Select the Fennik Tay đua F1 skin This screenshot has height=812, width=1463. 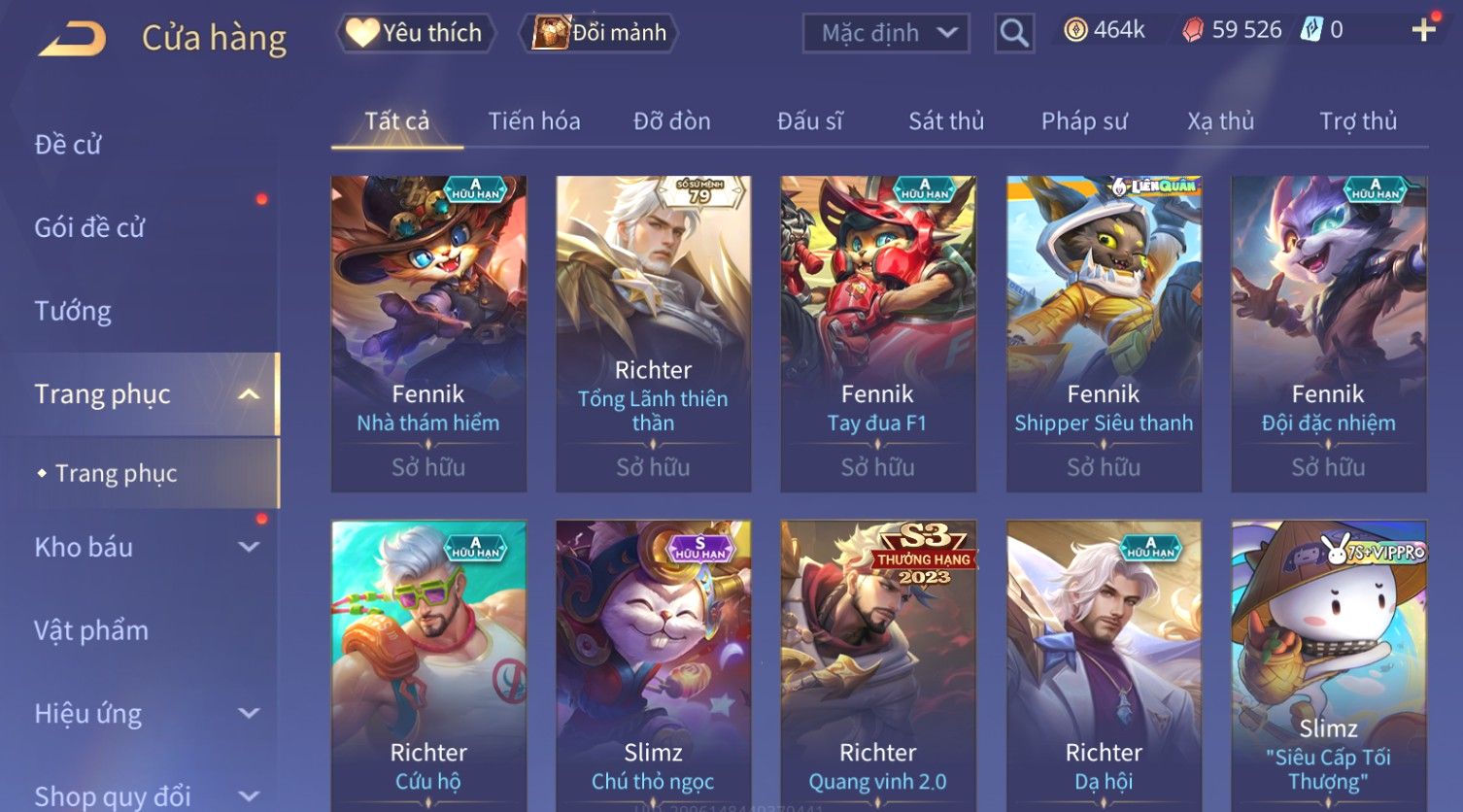click(x=878, y=333)
